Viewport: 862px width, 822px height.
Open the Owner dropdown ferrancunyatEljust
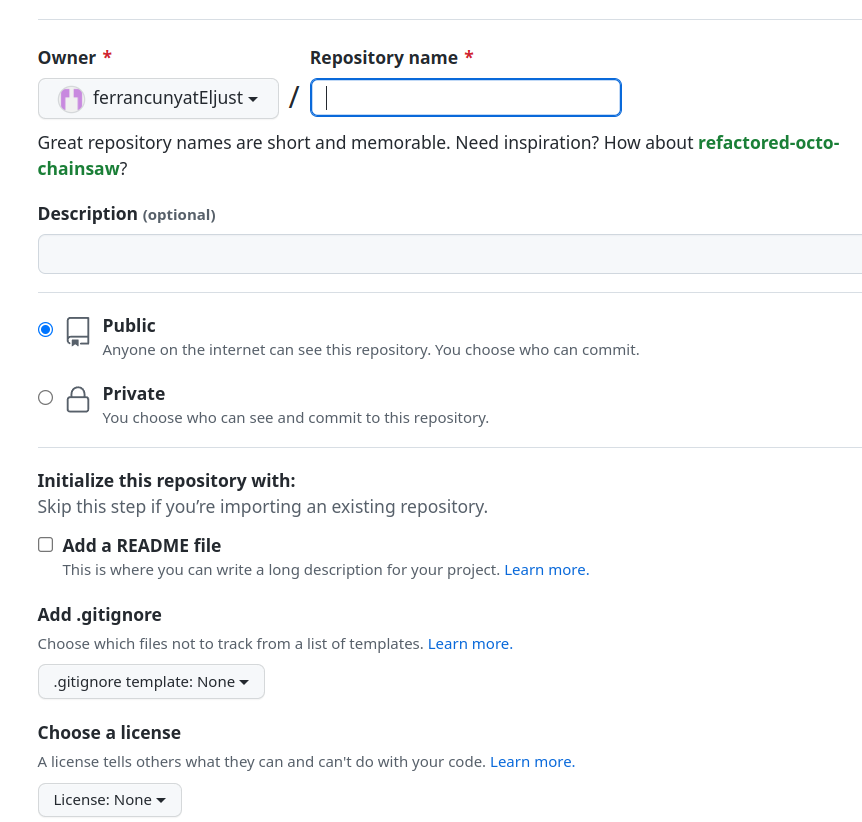point(158,99)
